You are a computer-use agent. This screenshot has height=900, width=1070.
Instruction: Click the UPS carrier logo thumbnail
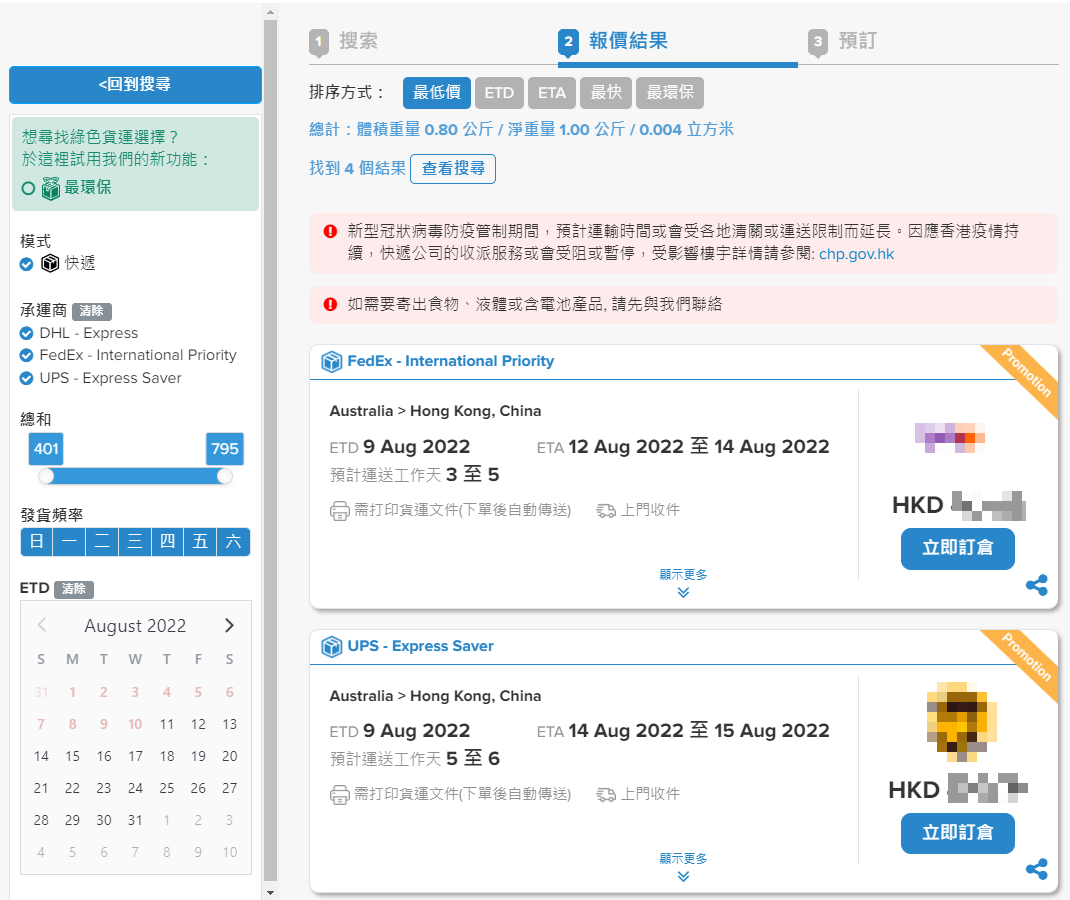961,721
